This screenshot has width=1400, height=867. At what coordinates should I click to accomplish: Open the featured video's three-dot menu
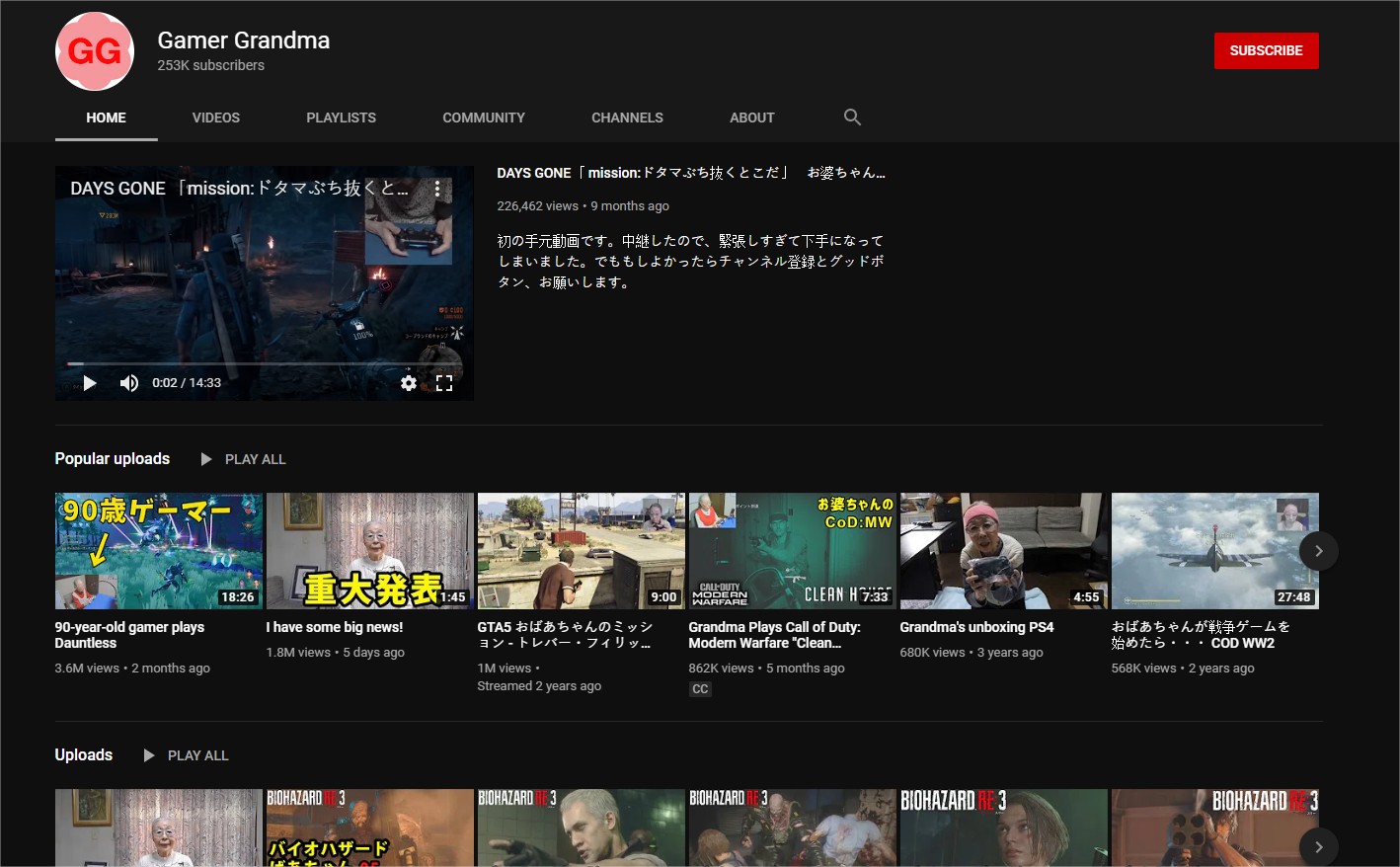(x=437, y=189)
